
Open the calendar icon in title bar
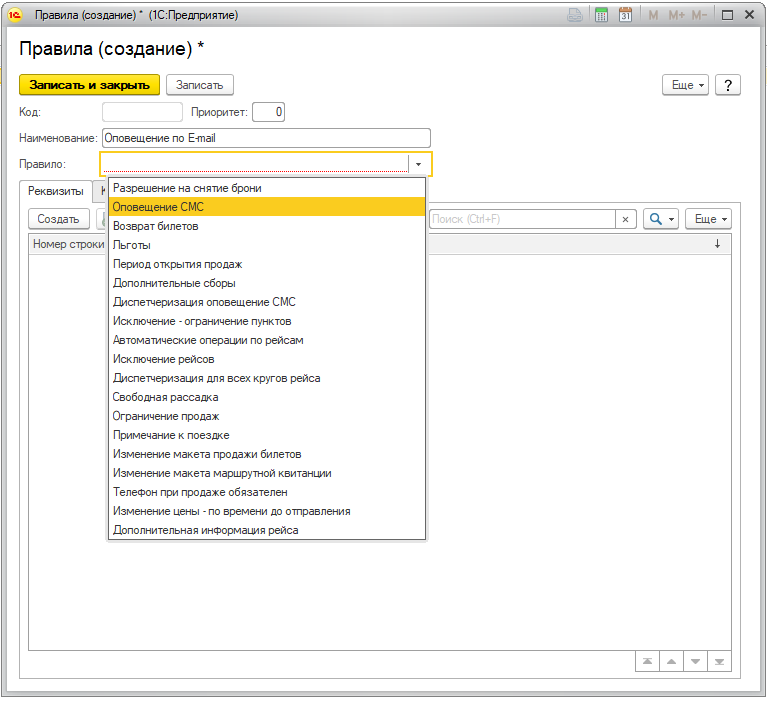coord(626,15)
